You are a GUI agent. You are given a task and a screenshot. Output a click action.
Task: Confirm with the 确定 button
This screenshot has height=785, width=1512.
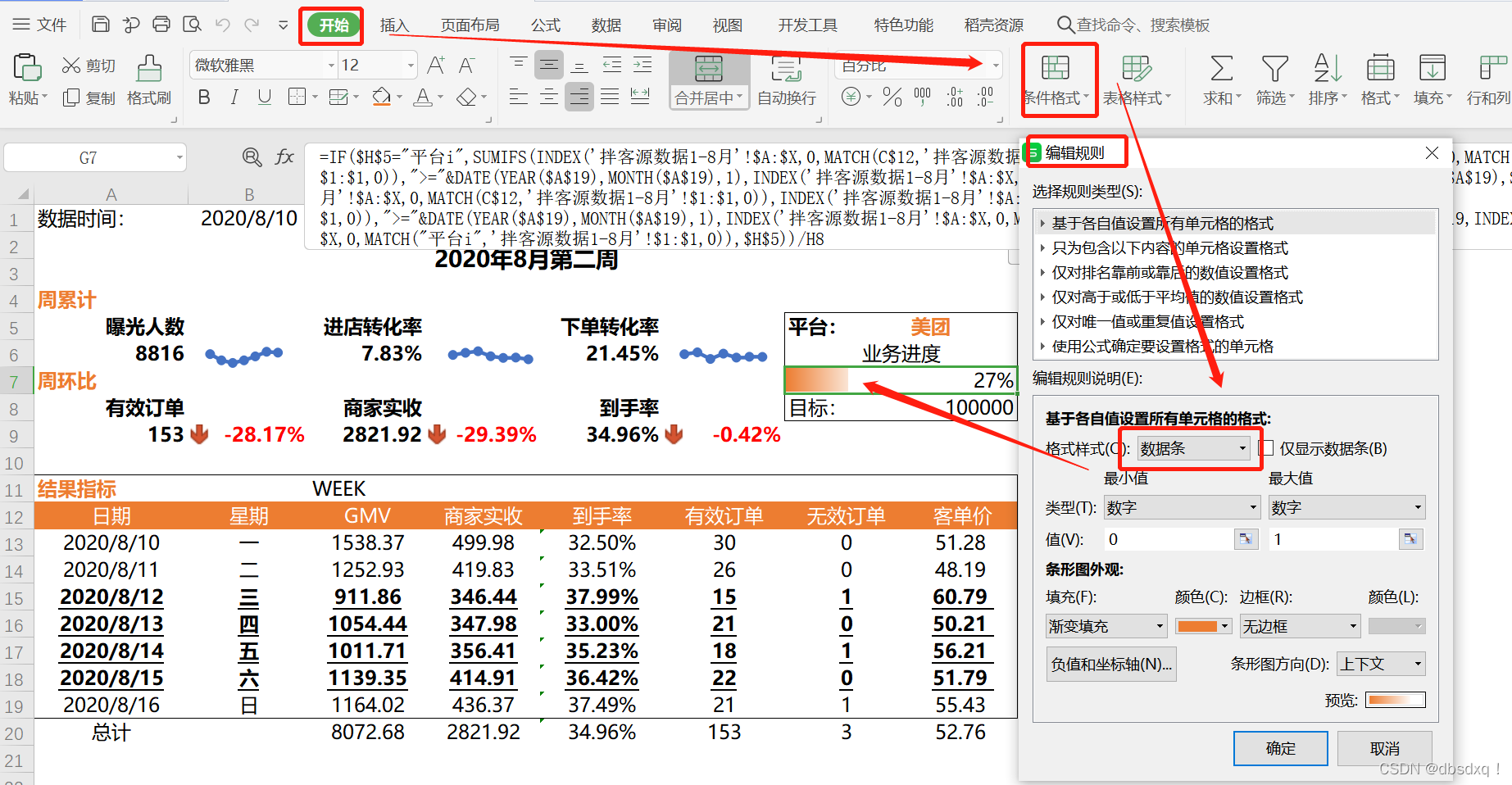click(1280, 748)
